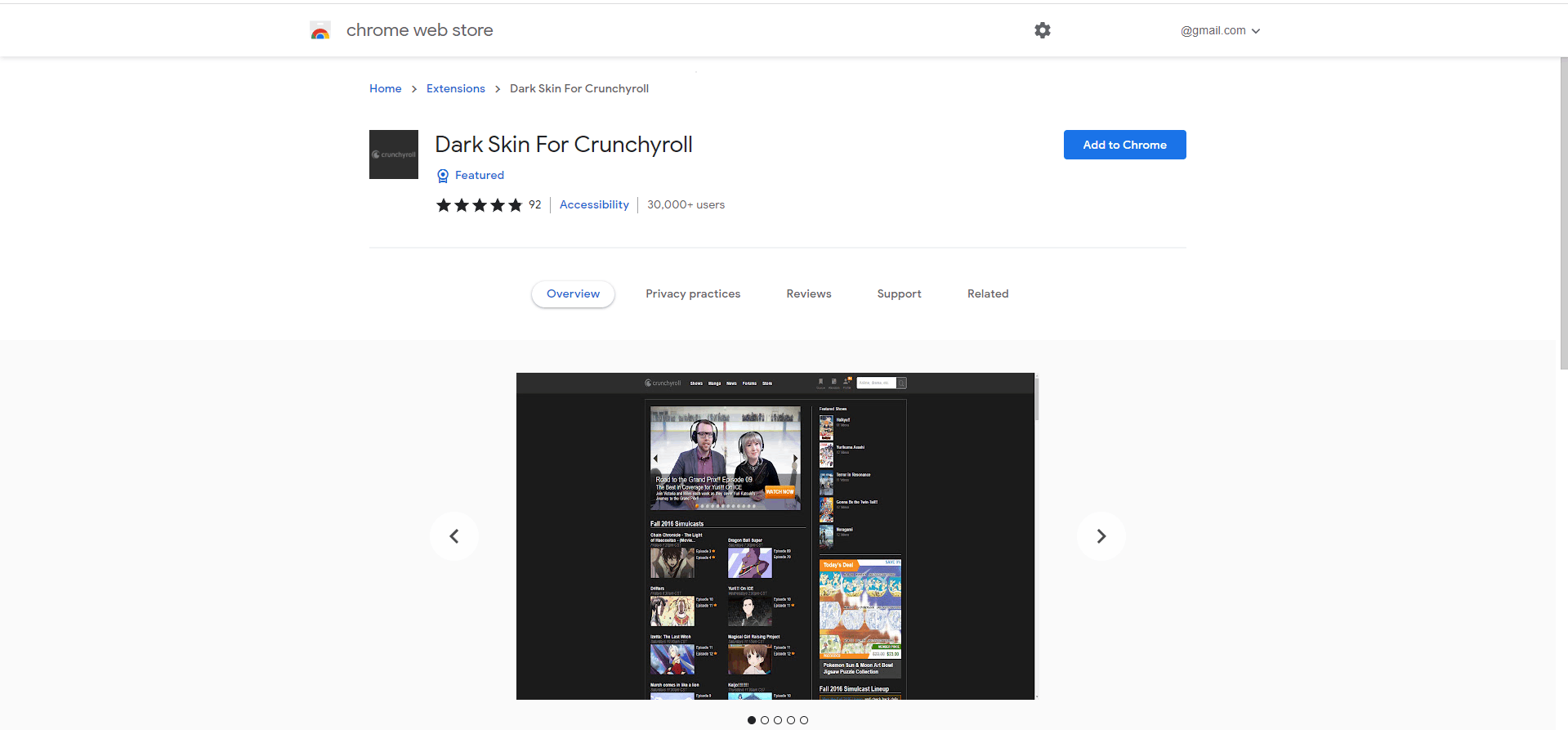The width and height of the screenshot is (1568, 730).
Task: Click the chrome web store title text
Action: pos(420,30)
